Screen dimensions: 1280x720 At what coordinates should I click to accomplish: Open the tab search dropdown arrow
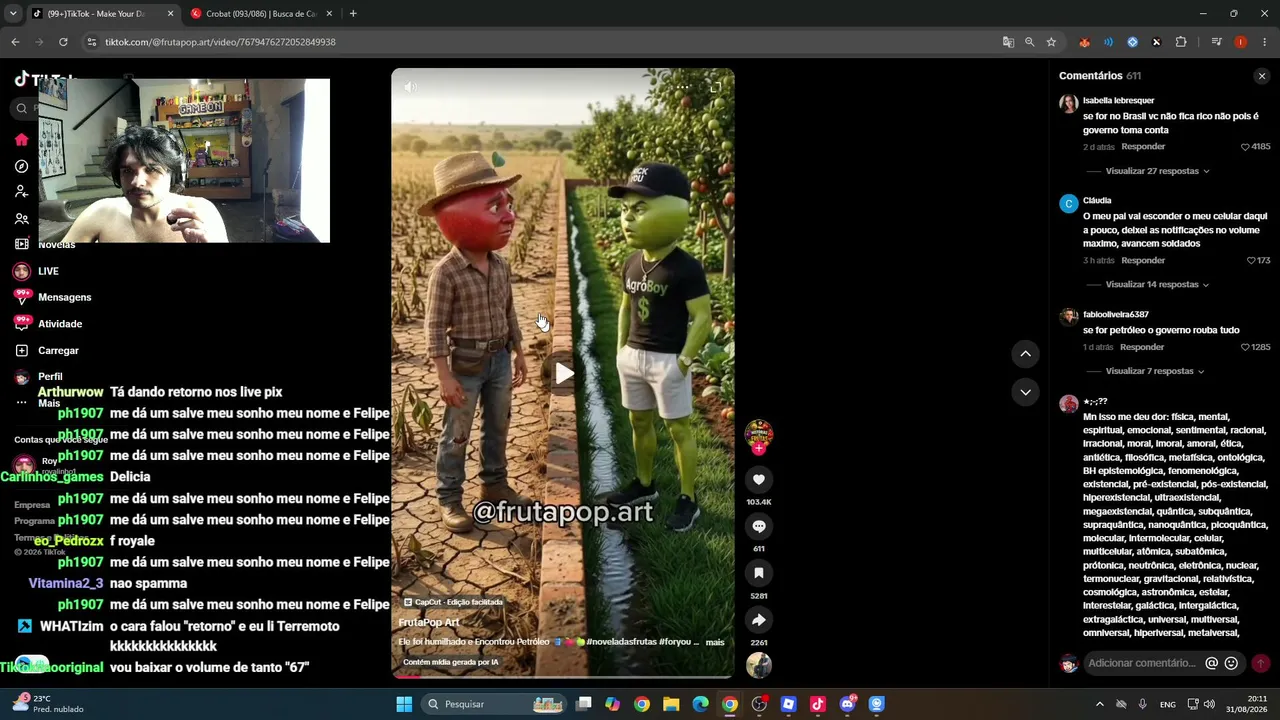[13, 14]
